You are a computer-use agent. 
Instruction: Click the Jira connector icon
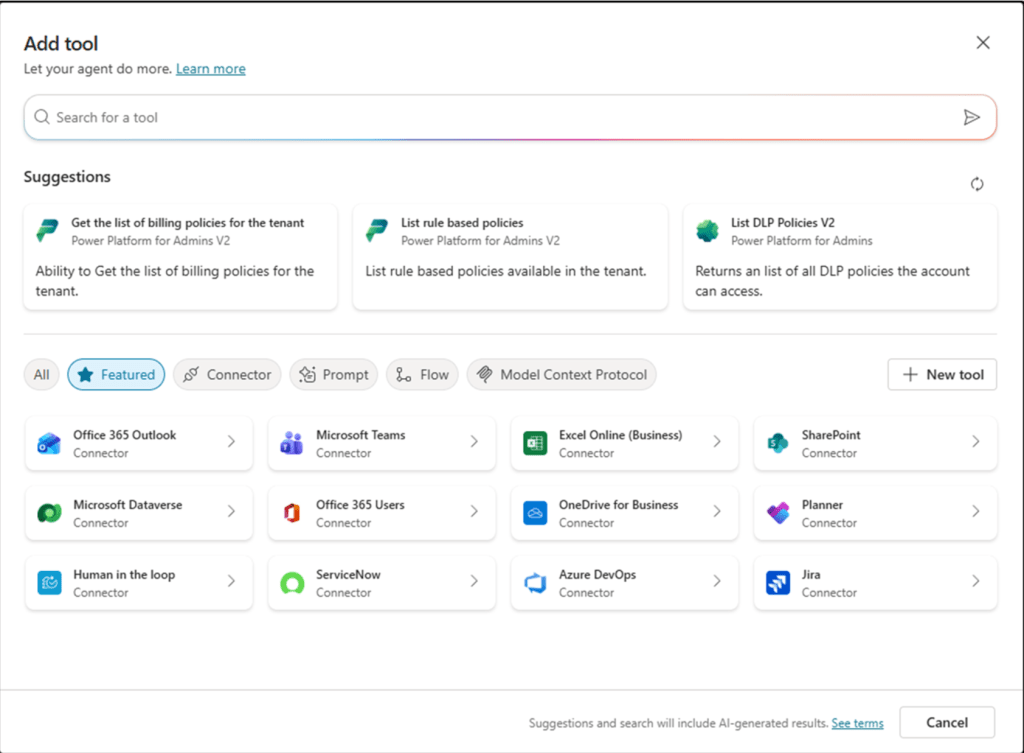[778, 583]
